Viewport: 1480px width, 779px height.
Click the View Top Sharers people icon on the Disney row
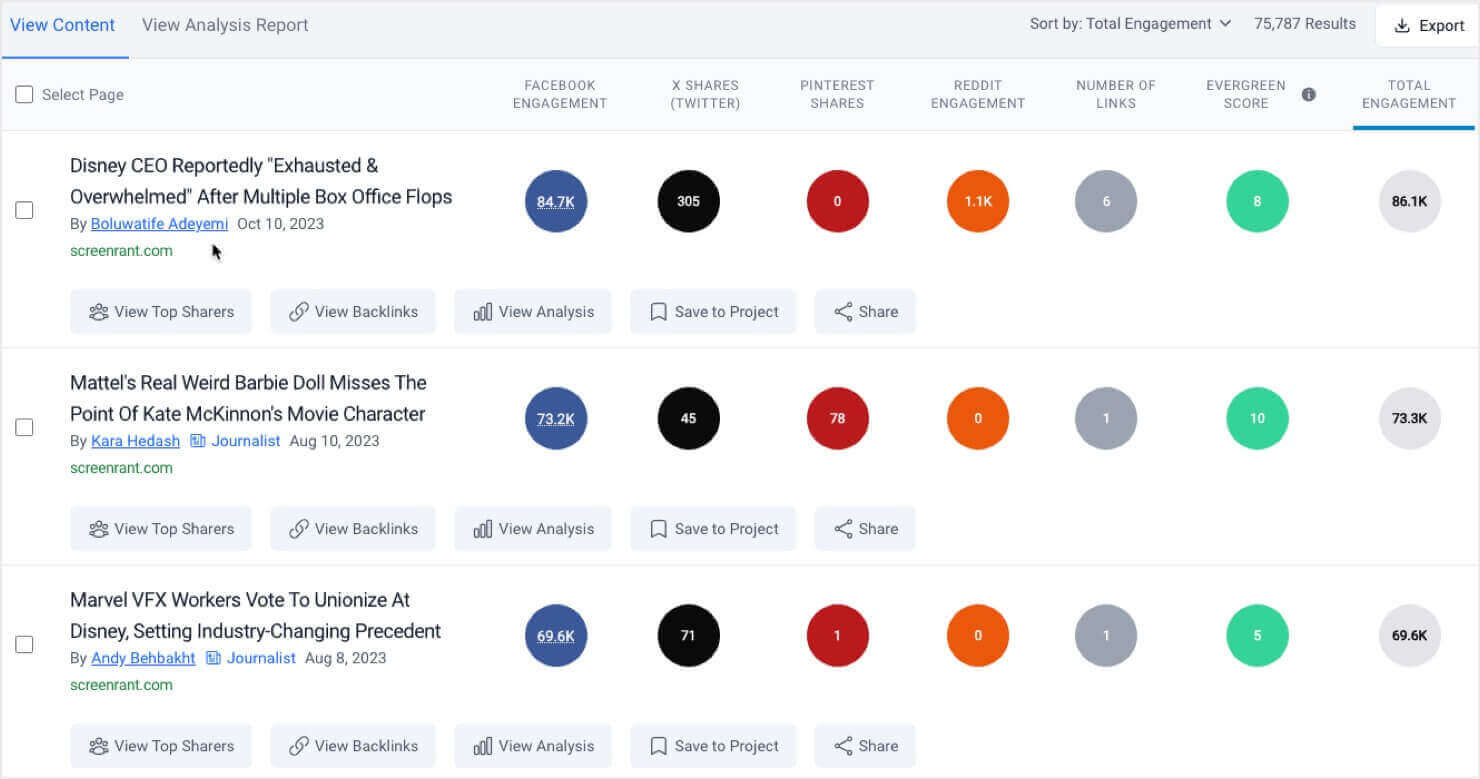click(98, 311)
